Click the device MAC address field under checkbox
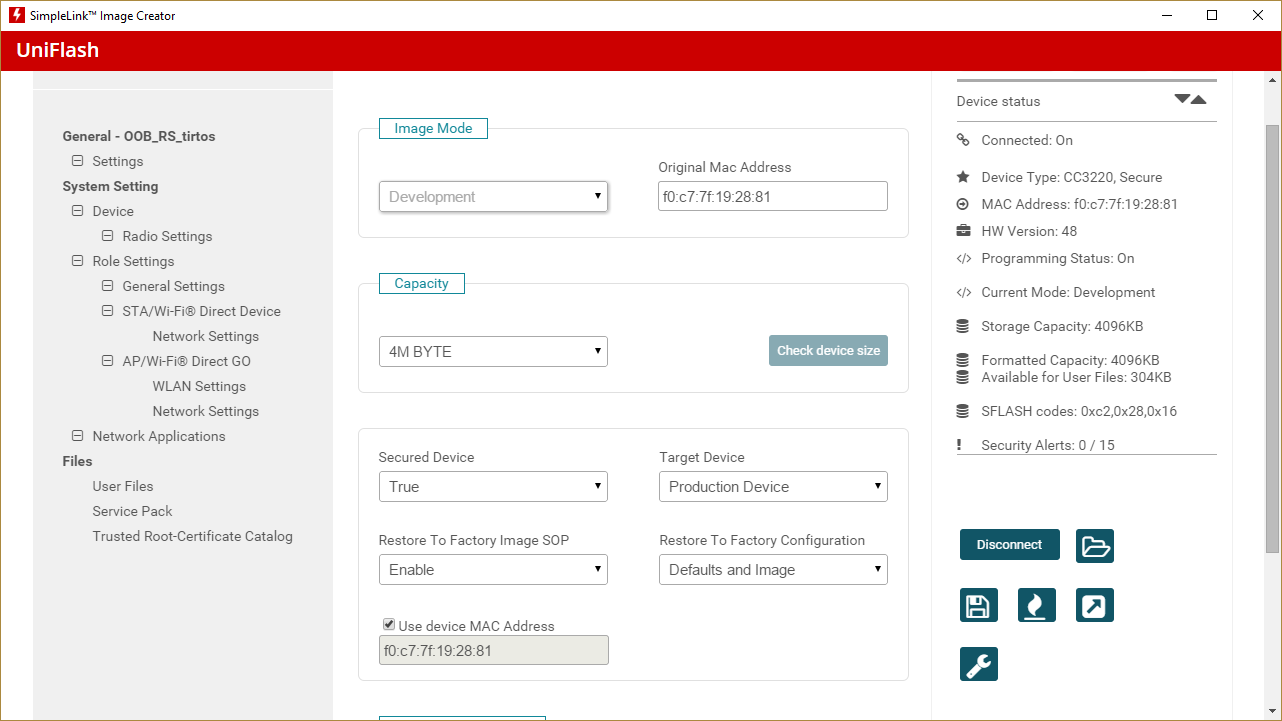The image size is (1282, 721). point(493,651)
